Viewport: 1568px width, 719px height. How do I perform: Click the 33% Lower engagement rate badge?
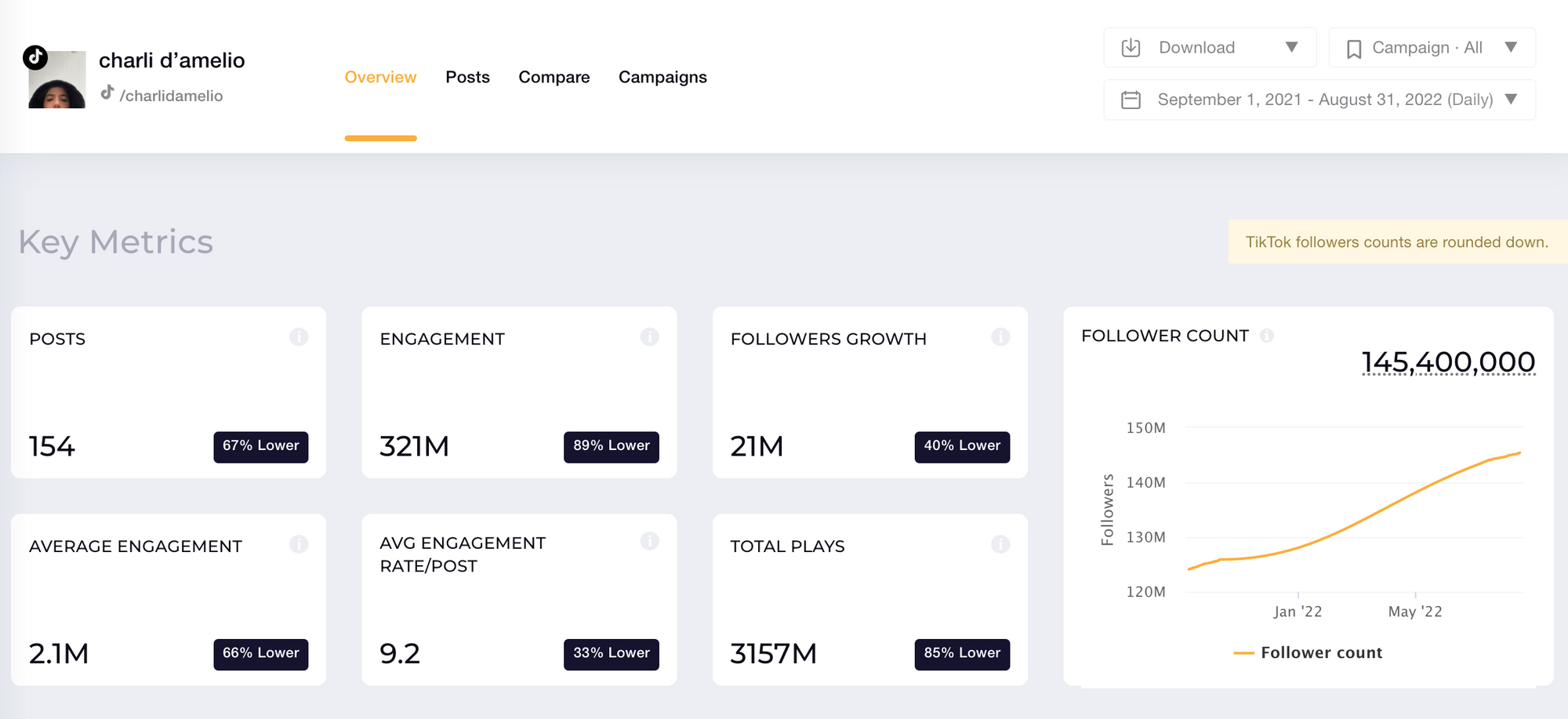tap(612, 654)
